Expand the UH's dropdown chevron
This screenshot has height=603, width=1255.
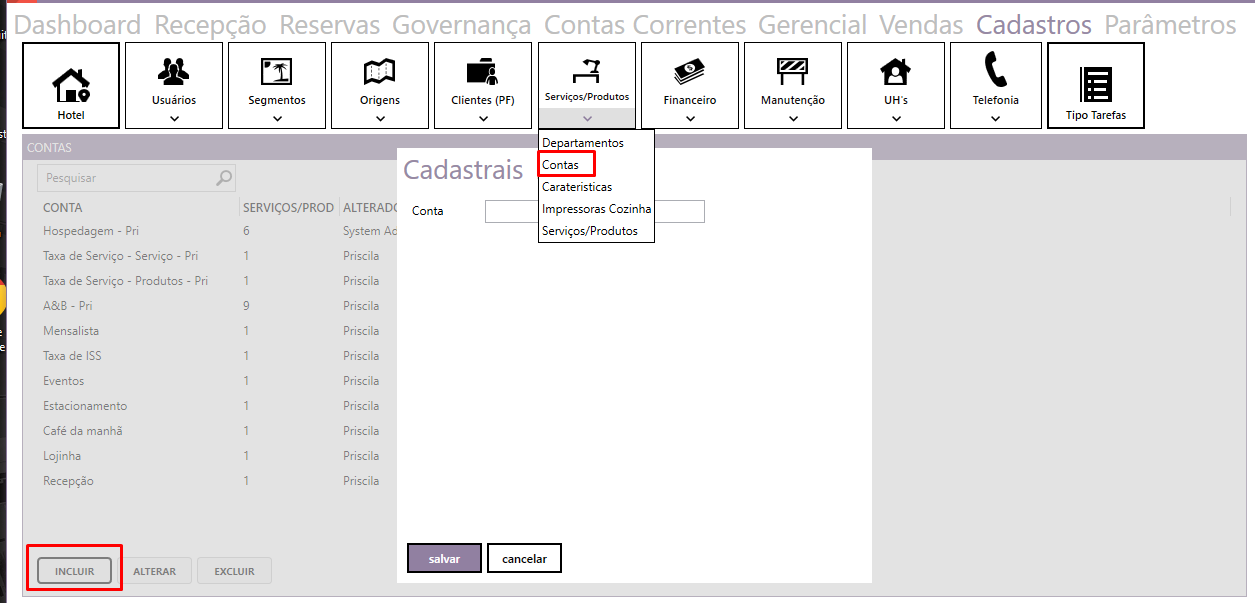point(896,118)
